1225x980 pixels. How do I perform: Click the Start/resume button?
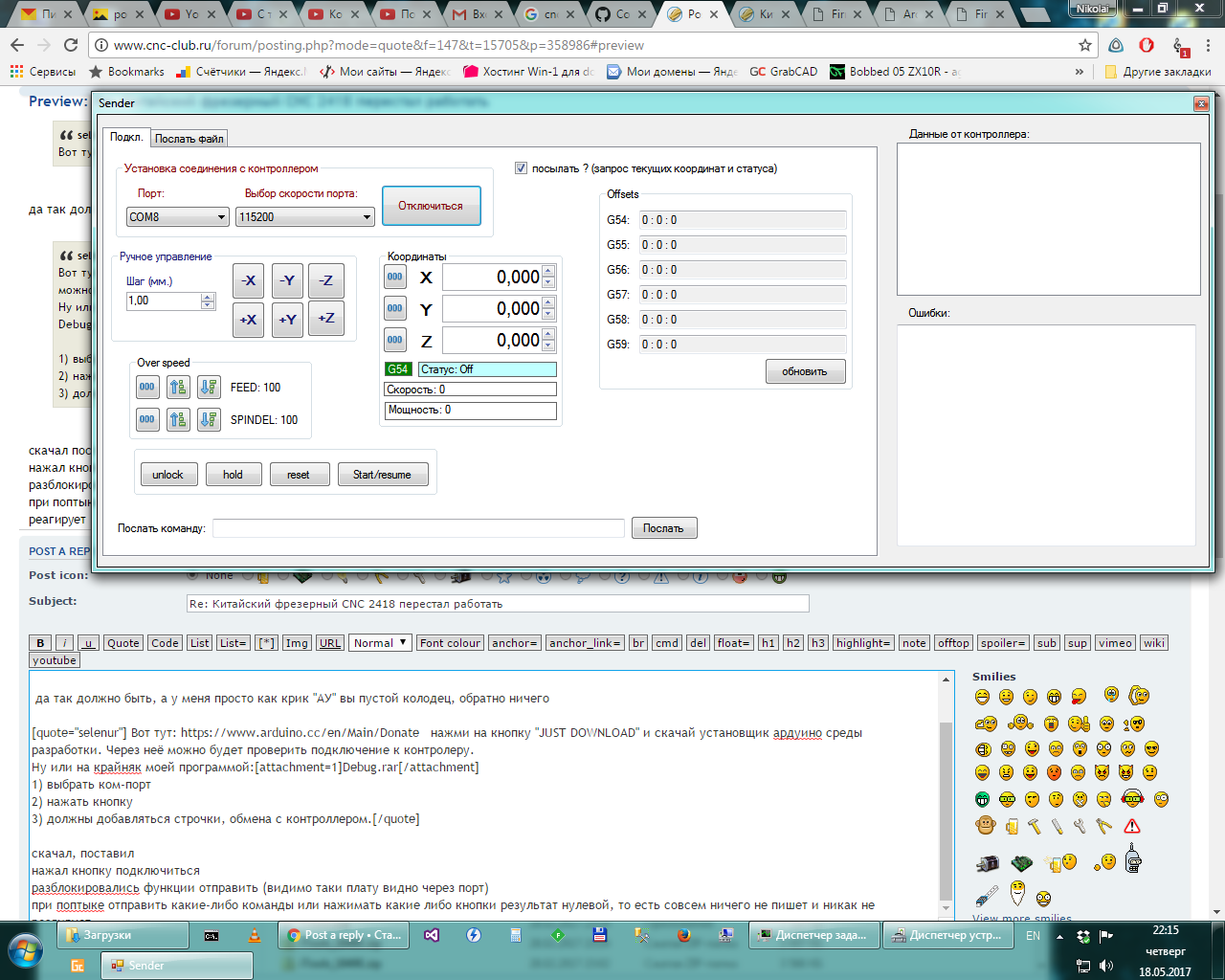(x=383, y=475)
